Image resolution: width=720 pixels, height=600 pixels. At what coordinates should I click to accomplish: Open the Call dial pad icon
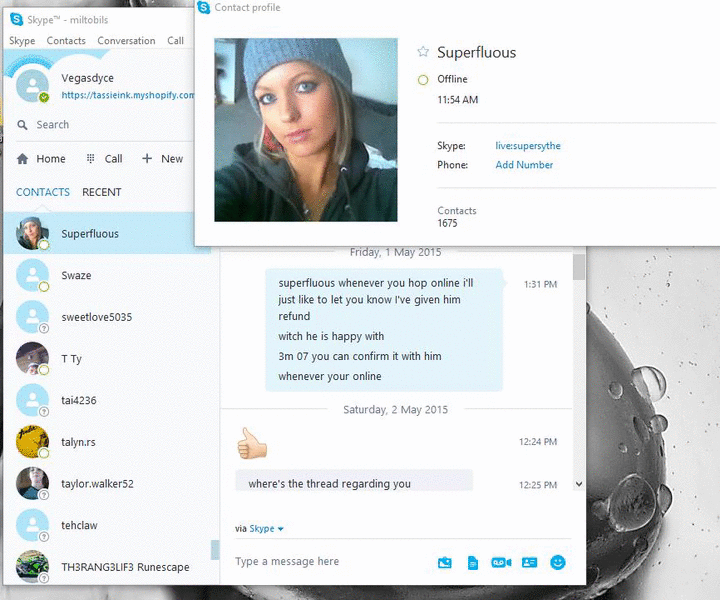pos(90,158)
